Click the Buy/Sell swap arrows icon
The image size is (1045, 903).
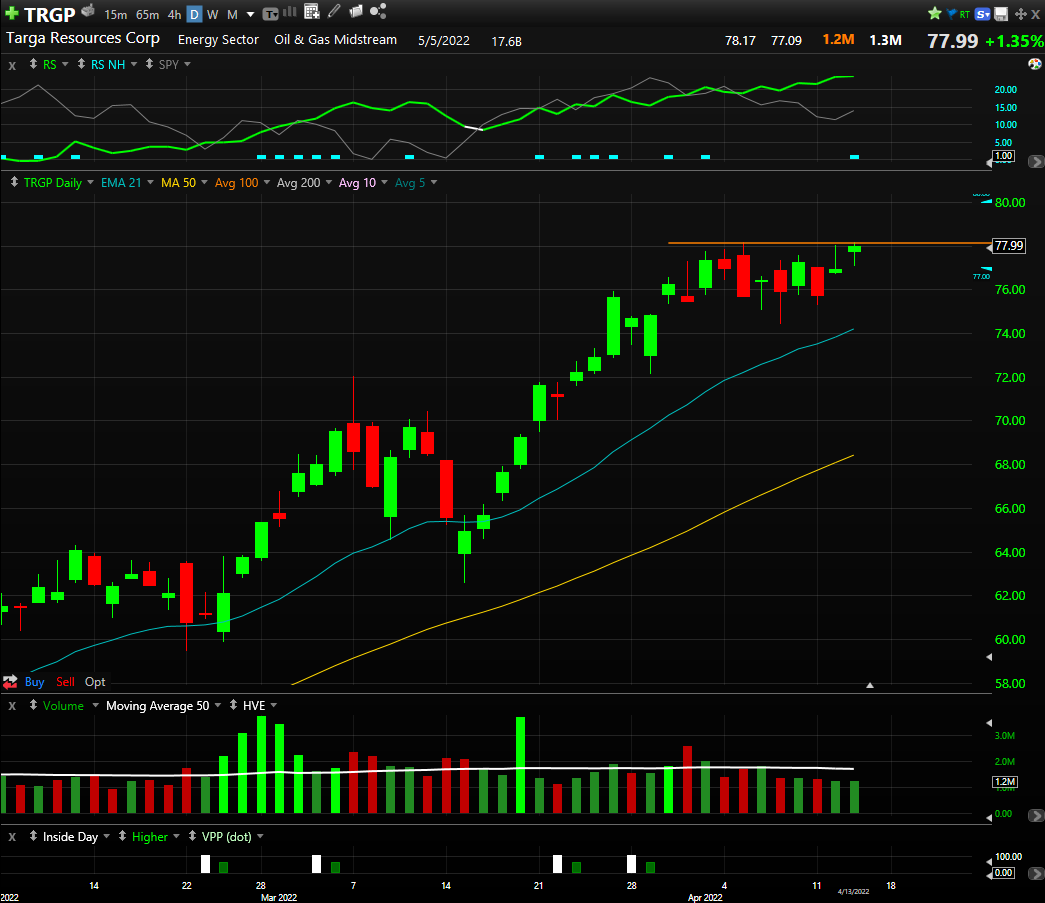click(x=10, y=682)
